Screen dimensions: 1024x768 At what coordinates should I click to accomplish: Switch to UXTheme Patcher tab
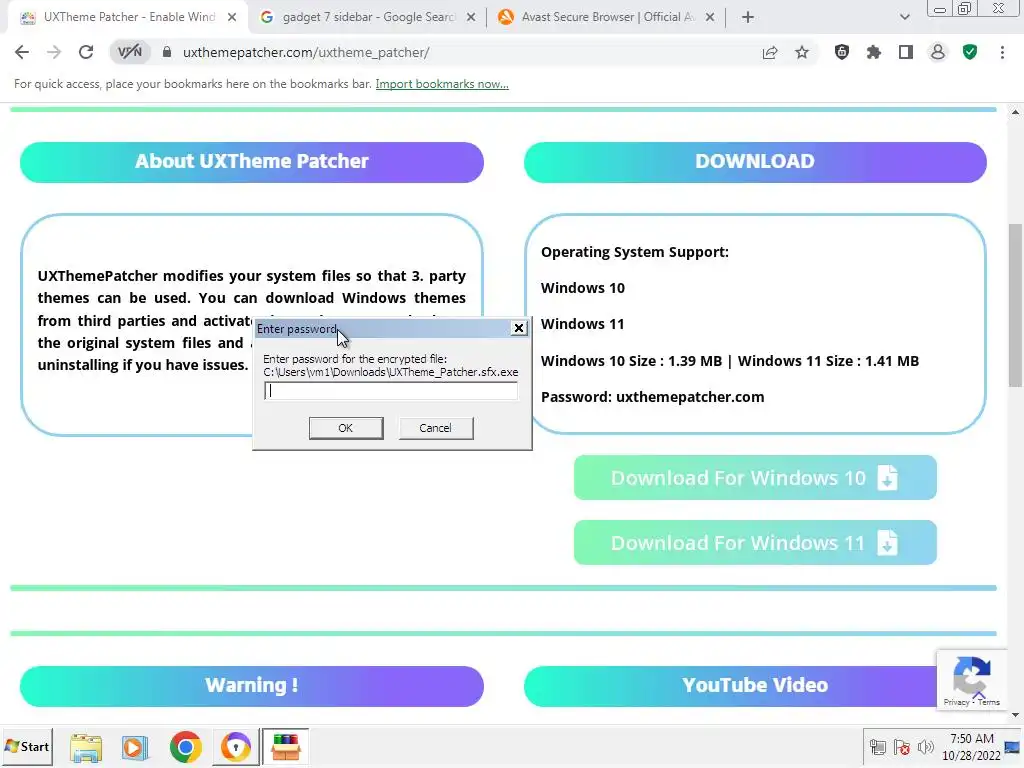(x=128, y=17)
